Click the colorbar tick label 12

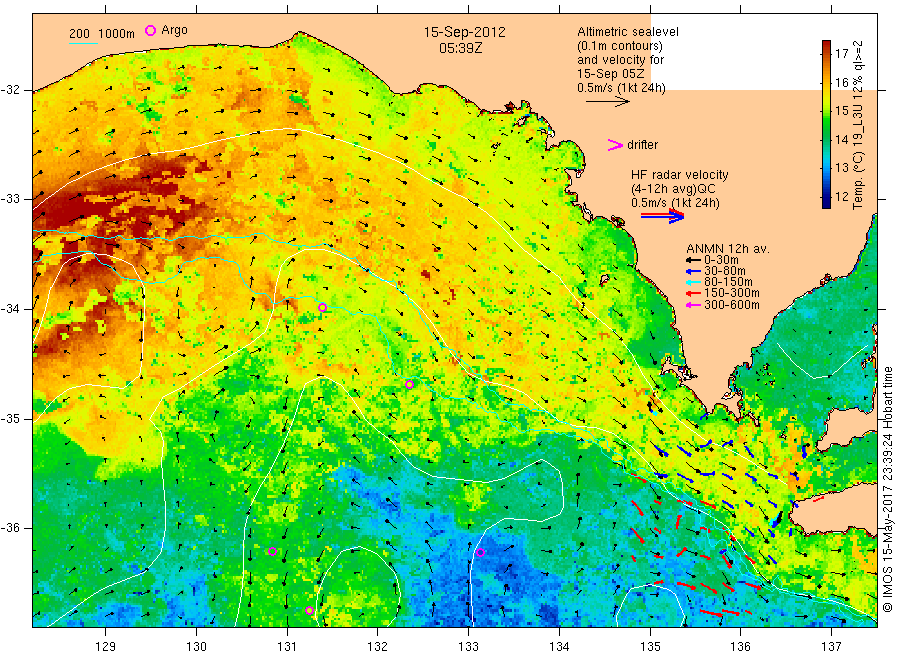point(841,196)
